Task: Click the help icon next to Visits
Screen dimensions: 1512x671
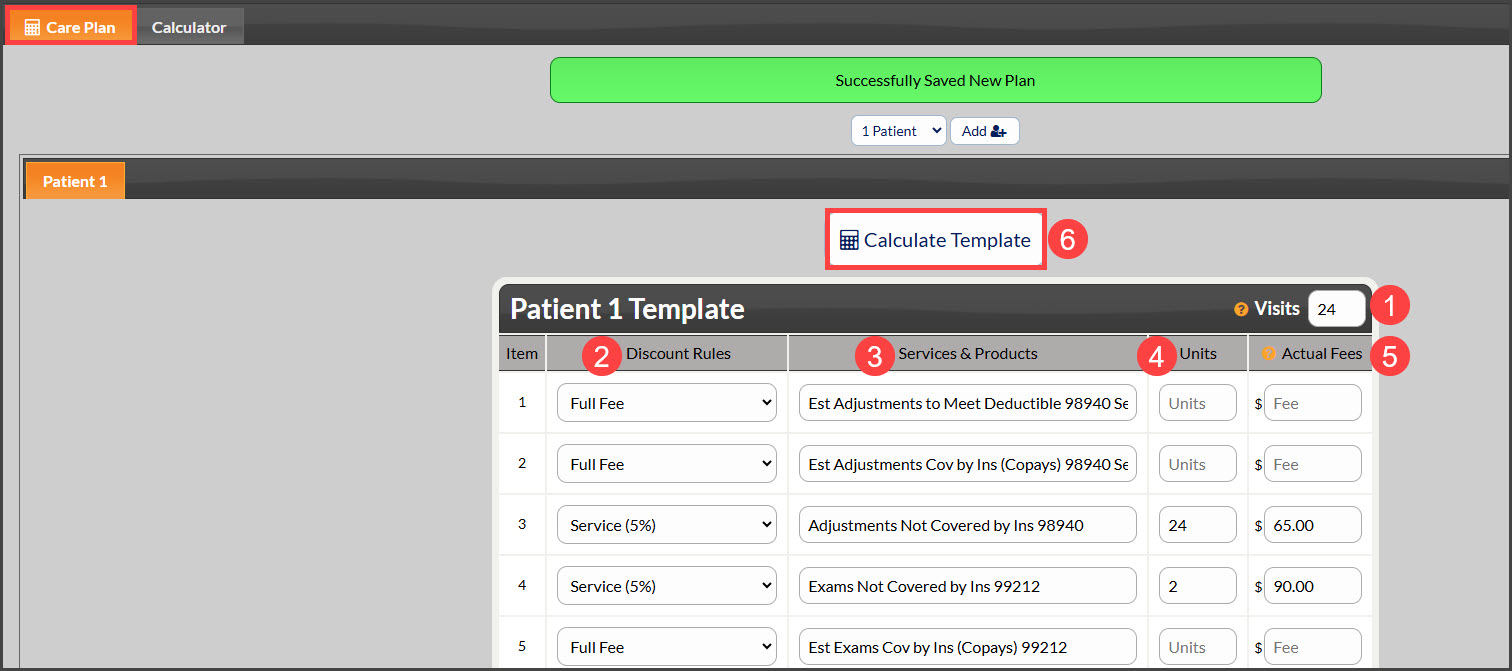Action: click(x=1241, y=309)
